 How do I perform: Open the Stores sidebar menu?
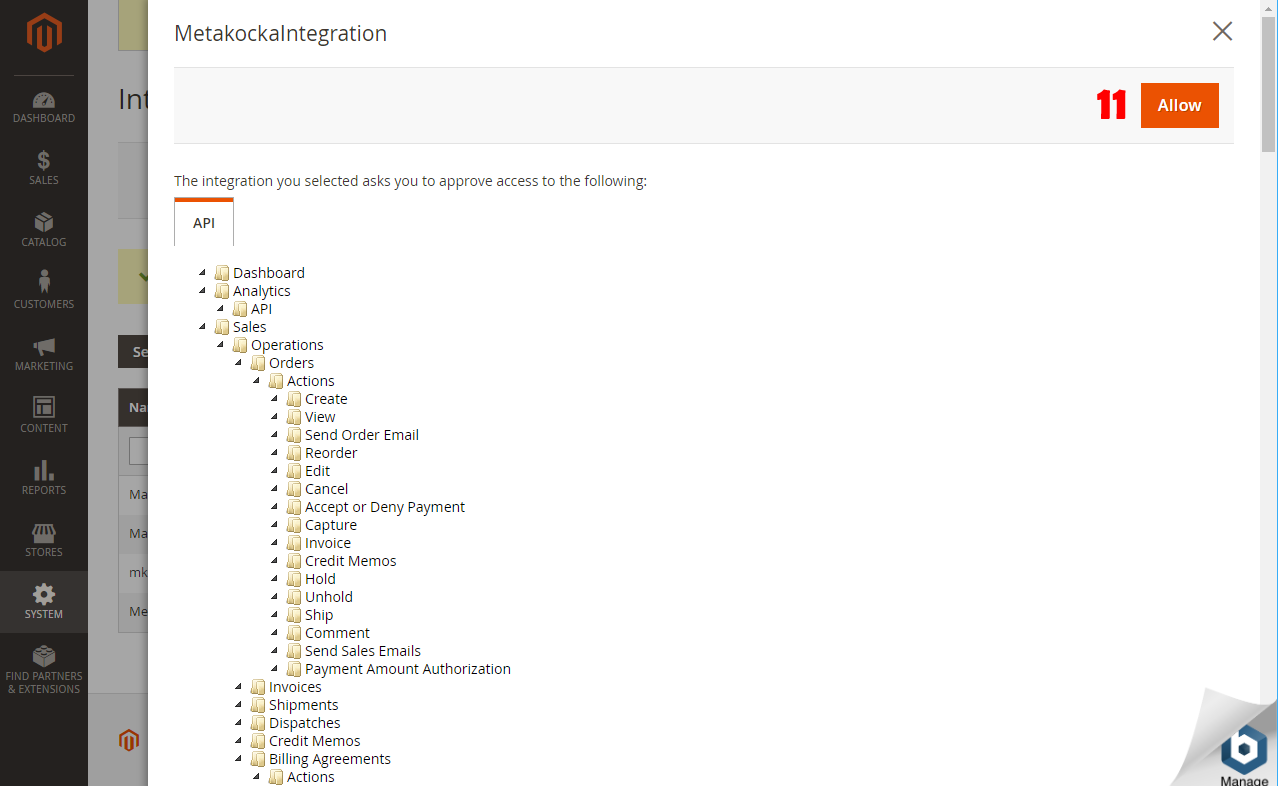click(44, 541)
